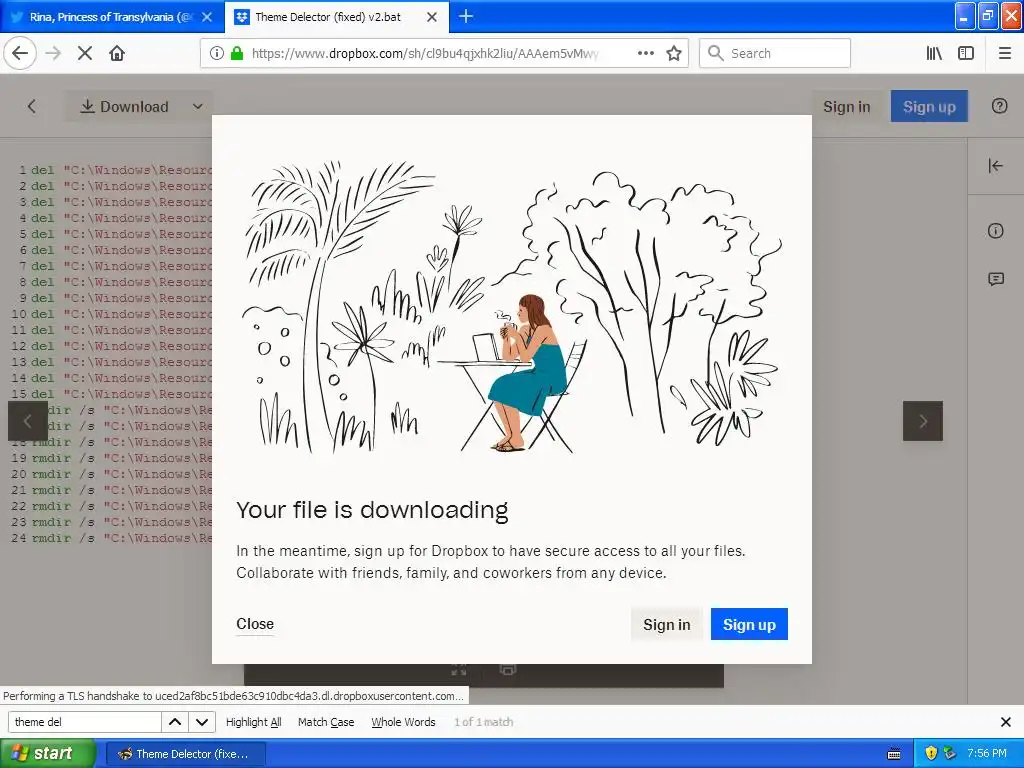Stop loading the page

click(x=85, y=53)
